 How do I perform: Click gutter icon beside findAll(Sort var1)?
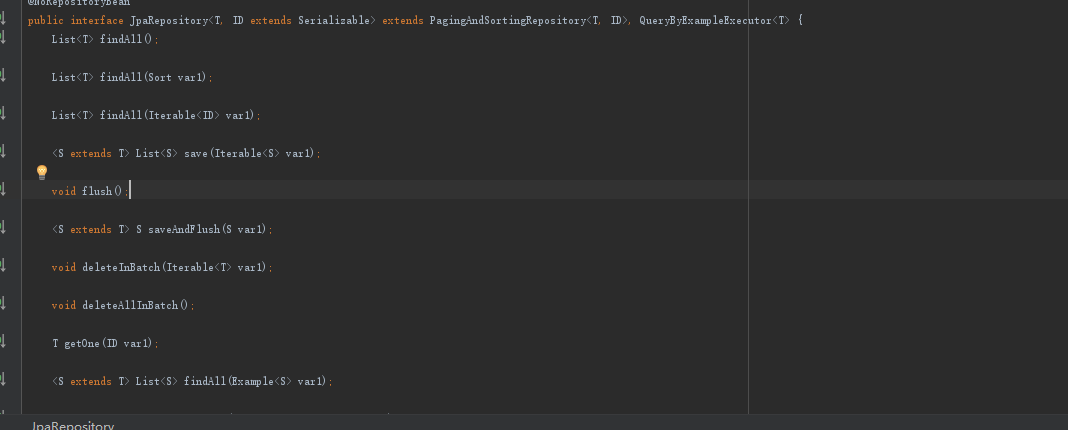(3, 76)
